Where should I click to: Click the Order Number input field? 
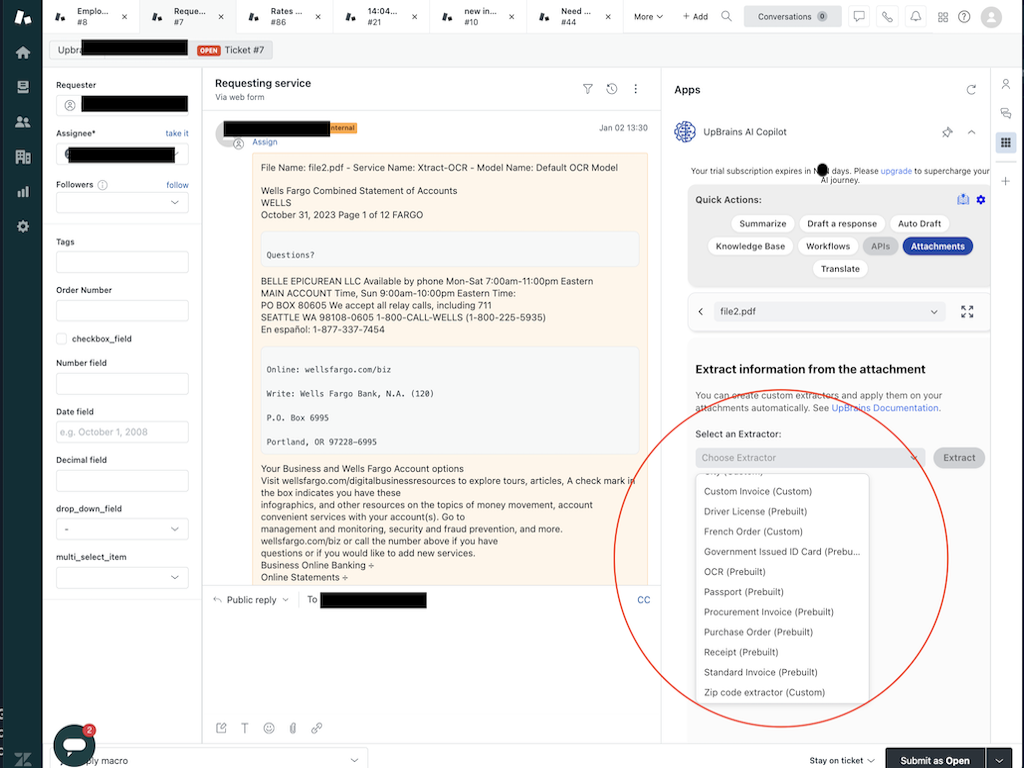[x=122, y=311]
